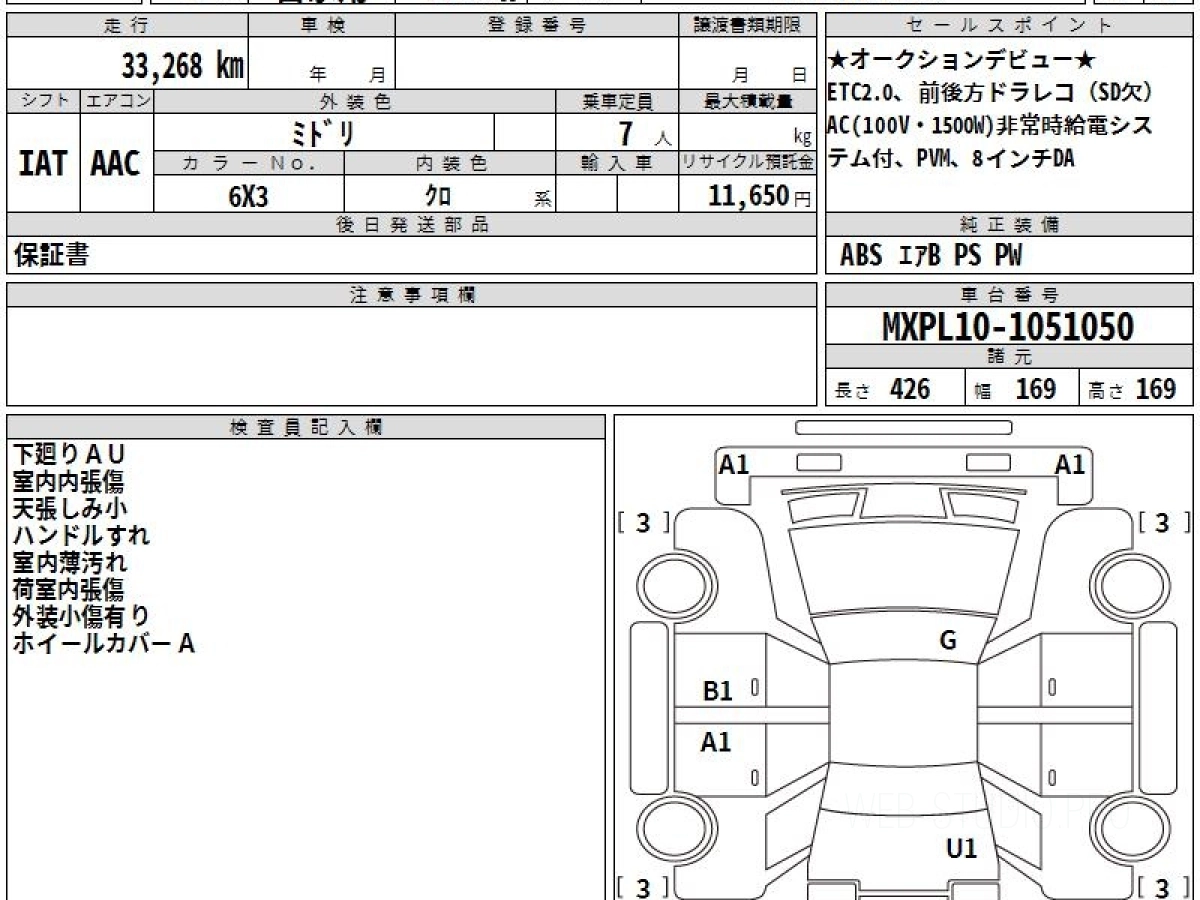The height and width of the screenshot is (900, 1200).
Task: Select length value 長さ 426
Action: [x=882, y=389]
